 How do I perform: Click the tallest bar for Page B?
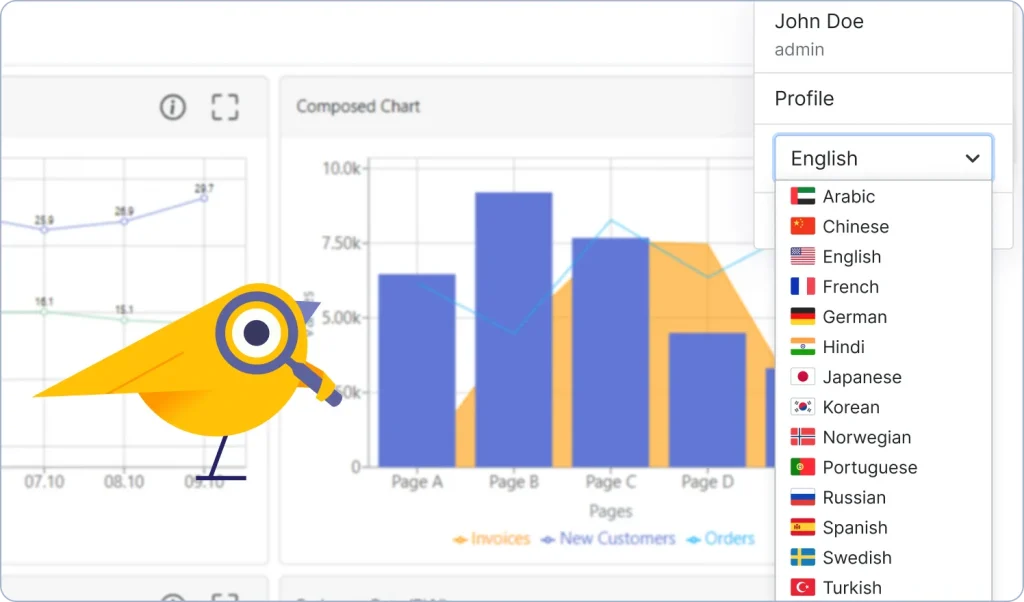513,329
